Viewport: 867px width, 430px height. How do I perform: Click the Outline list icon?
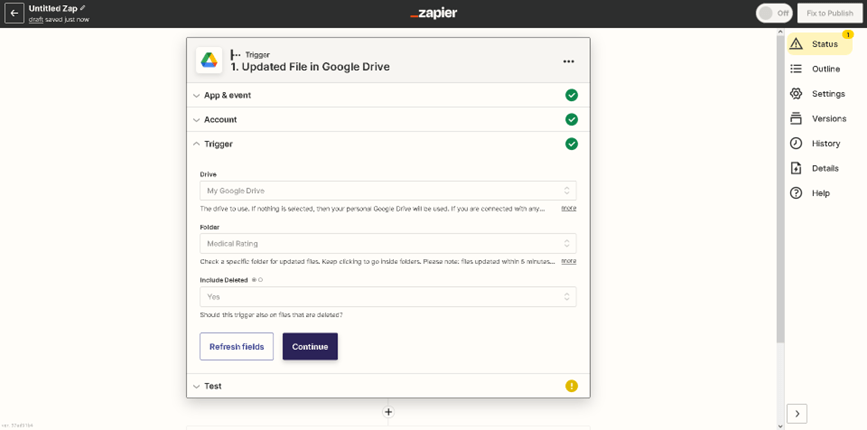pyautogui.click(x=796, y=69)
